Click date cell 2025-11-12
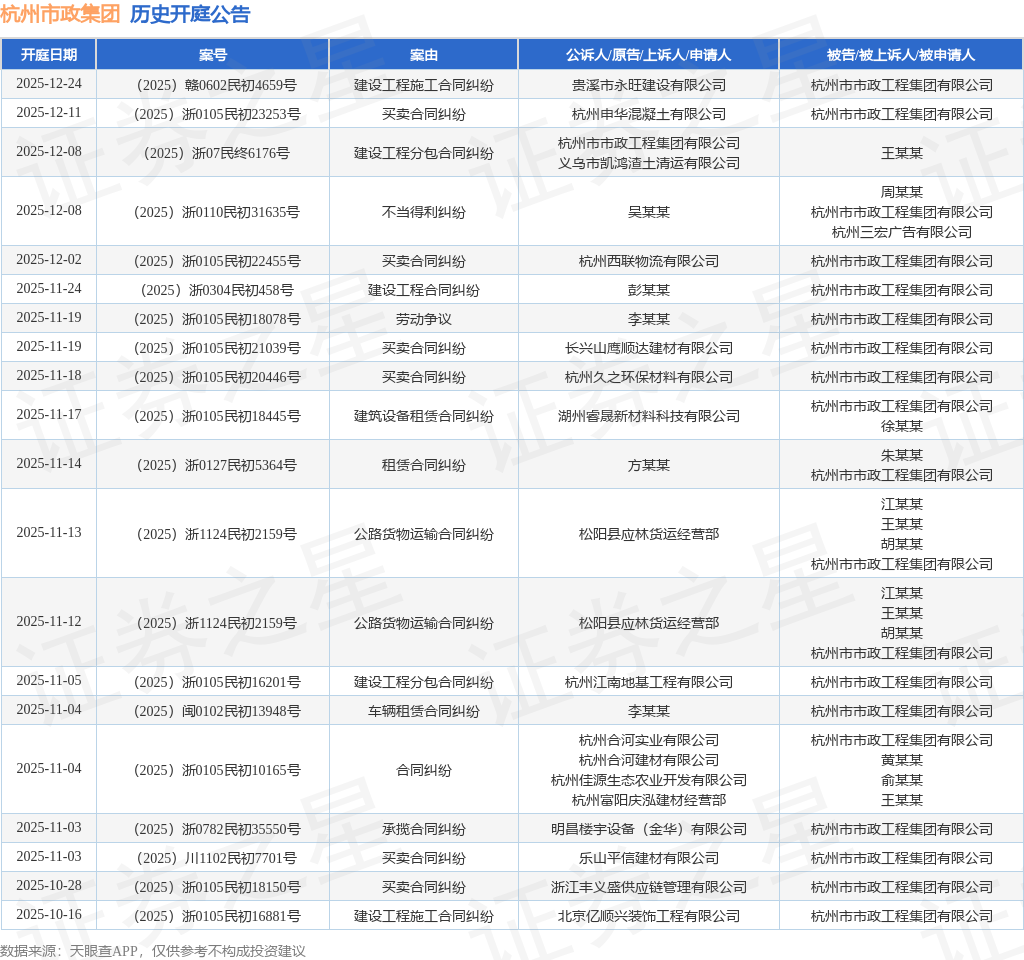The image size is (1024, 960). pos(49,621)
